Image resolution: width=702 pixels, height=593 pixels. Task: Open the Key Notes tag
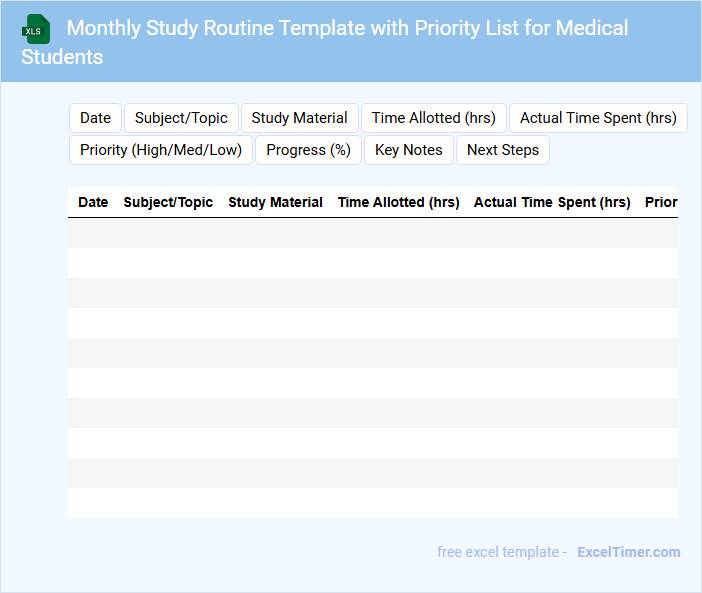click(408, 150)
